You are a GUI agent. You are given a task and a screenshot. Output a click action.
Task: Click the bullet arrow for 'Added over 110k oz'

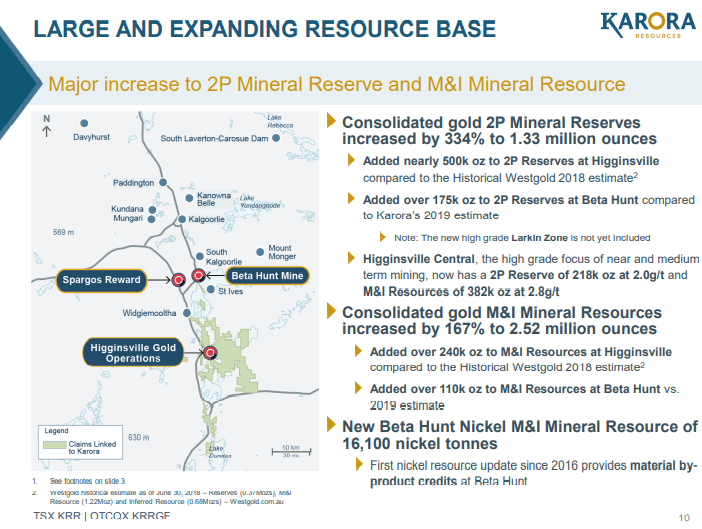pyautogui.click(x=358, y=388)
